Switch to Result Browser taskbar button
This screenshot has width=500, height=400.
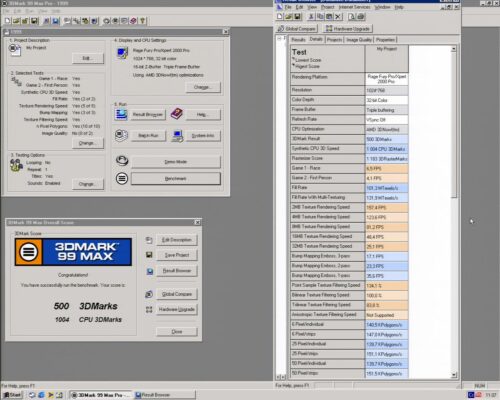pos(165,395)
